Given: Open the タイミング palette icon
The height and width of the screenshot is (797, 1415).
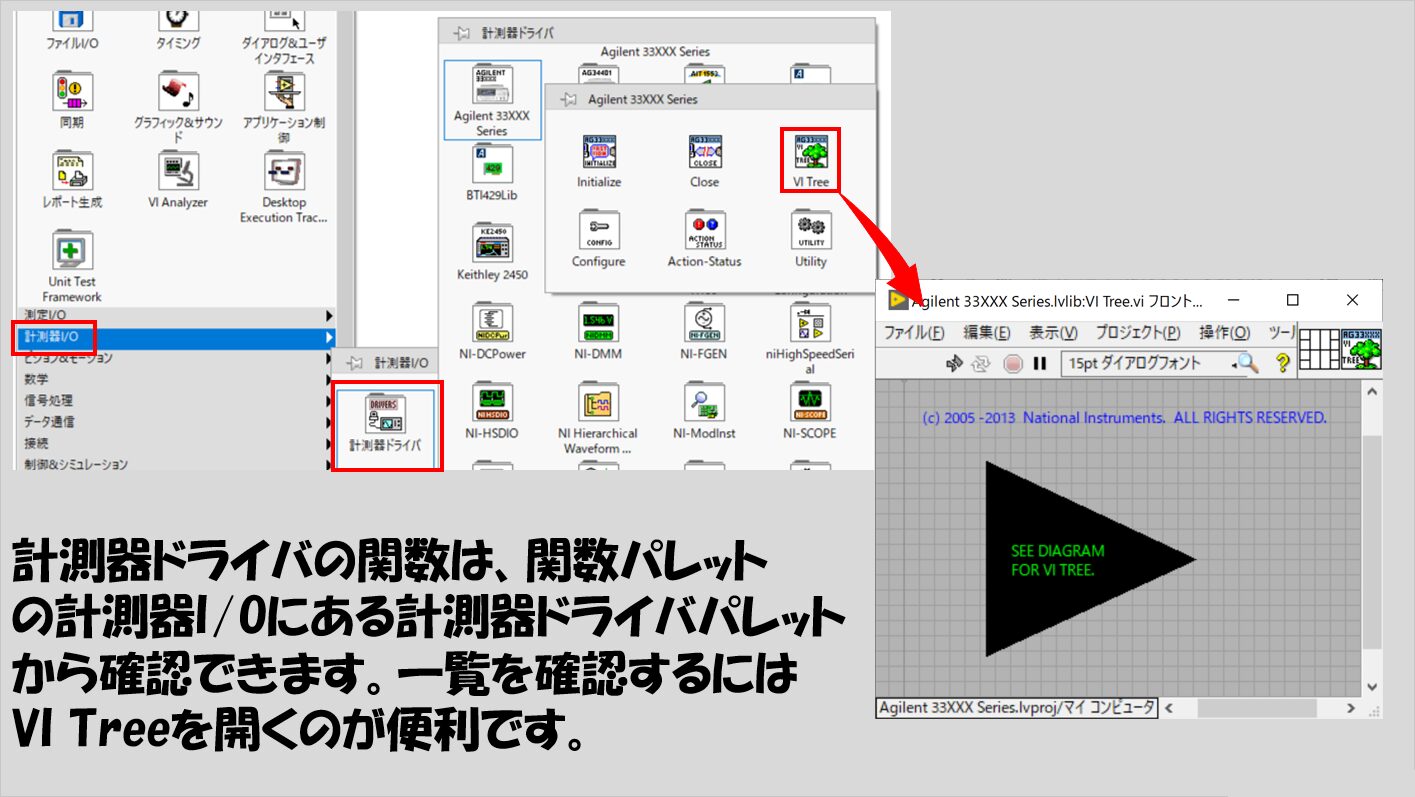Looking at the screenshot, I should click(178, 20).
